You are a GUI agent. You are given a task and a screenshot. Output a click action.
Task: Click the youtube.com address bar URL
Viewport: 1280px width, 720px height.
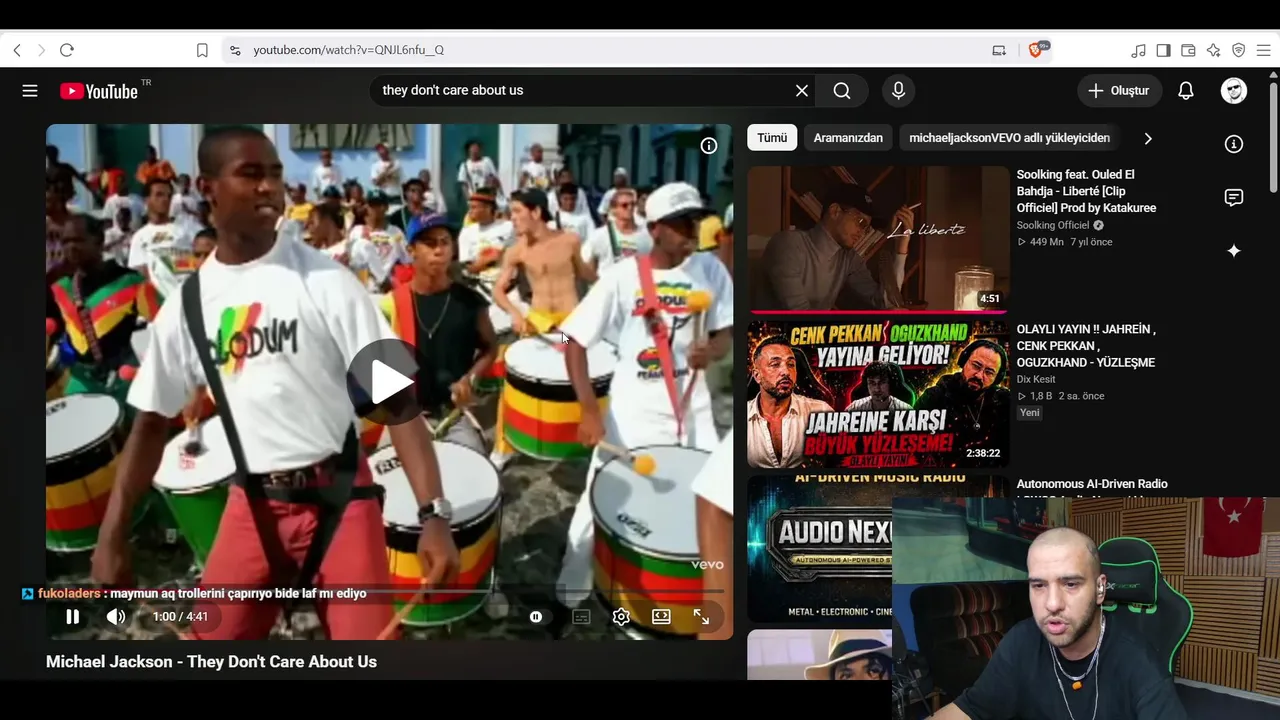tap(348, 50)
